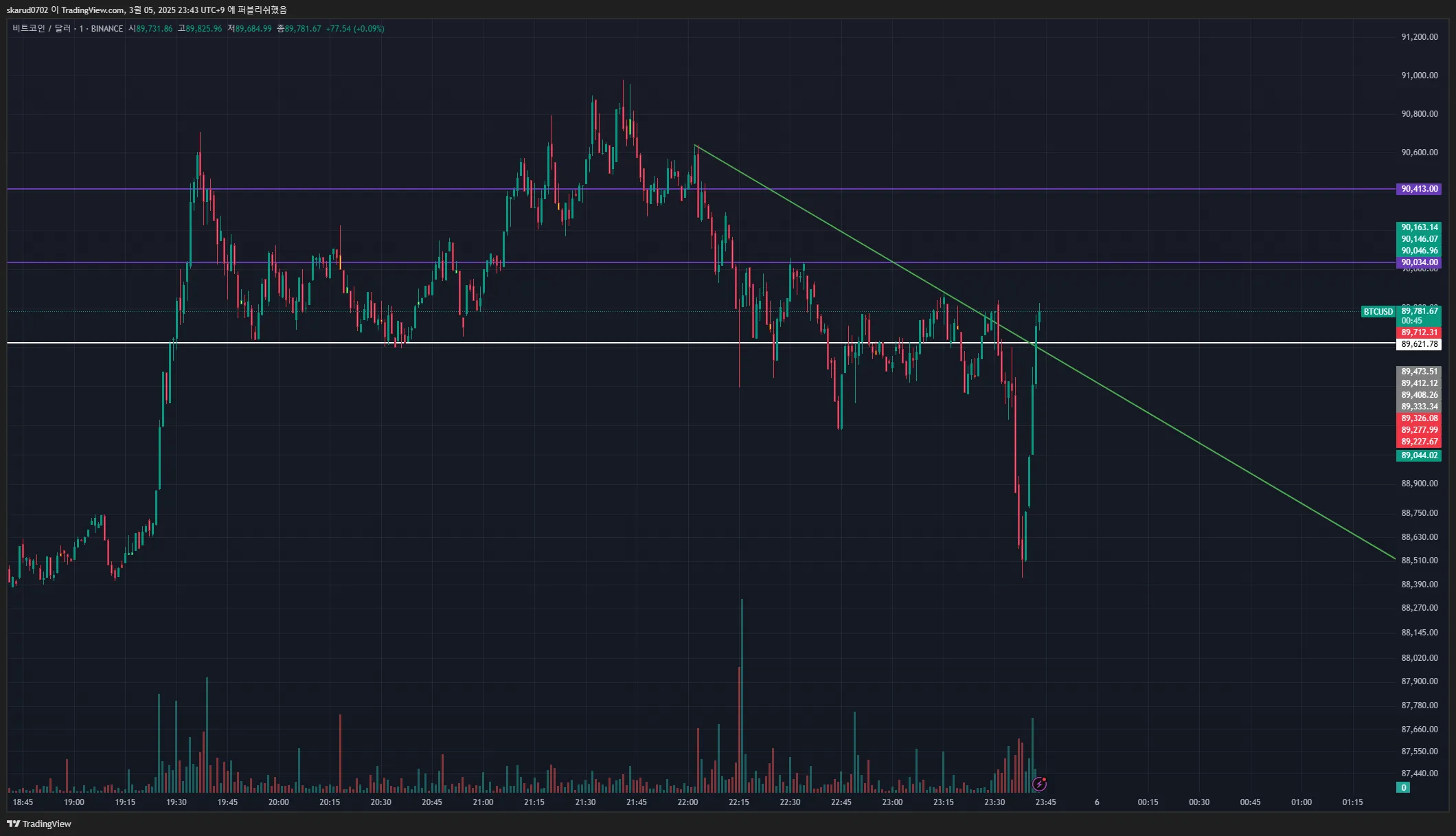Image resolution: width=1456 pixels, height=836 pixels.
Task: Click the green 90,163.14 price label
Action: pos(1419,227)
